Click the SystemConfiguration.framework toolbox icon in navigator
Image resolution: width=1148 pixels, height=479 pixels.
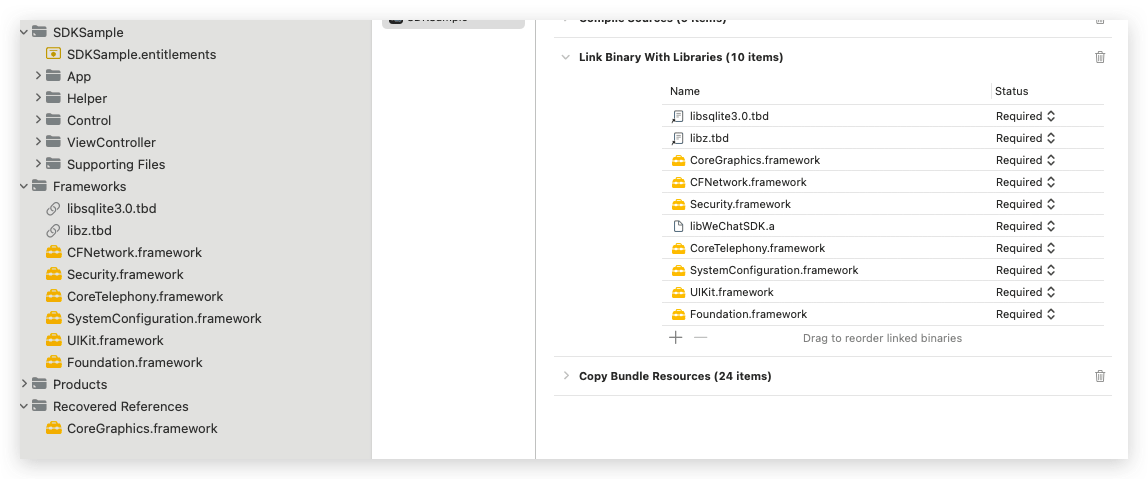(53, 319)
